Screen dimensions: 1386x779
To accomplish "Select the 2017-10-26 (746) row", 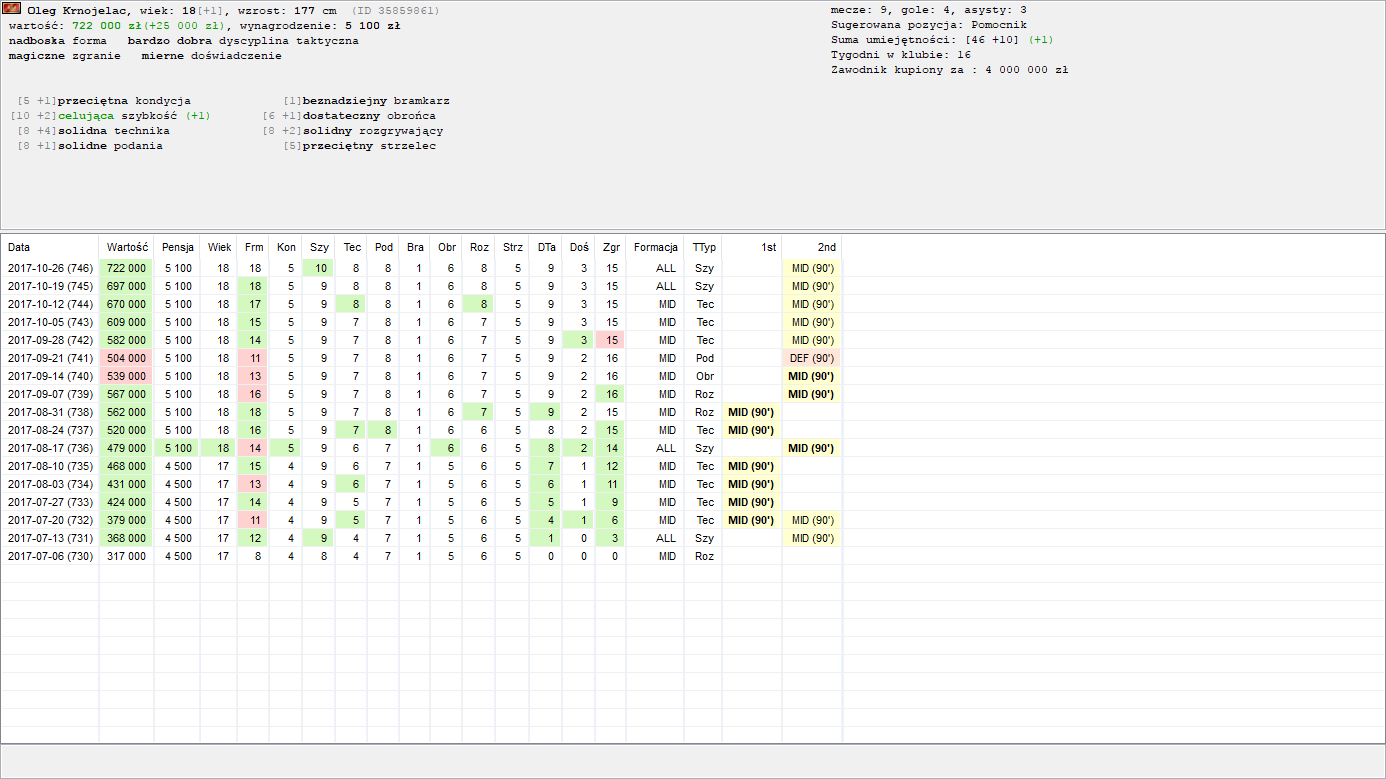I will [50, 268].
